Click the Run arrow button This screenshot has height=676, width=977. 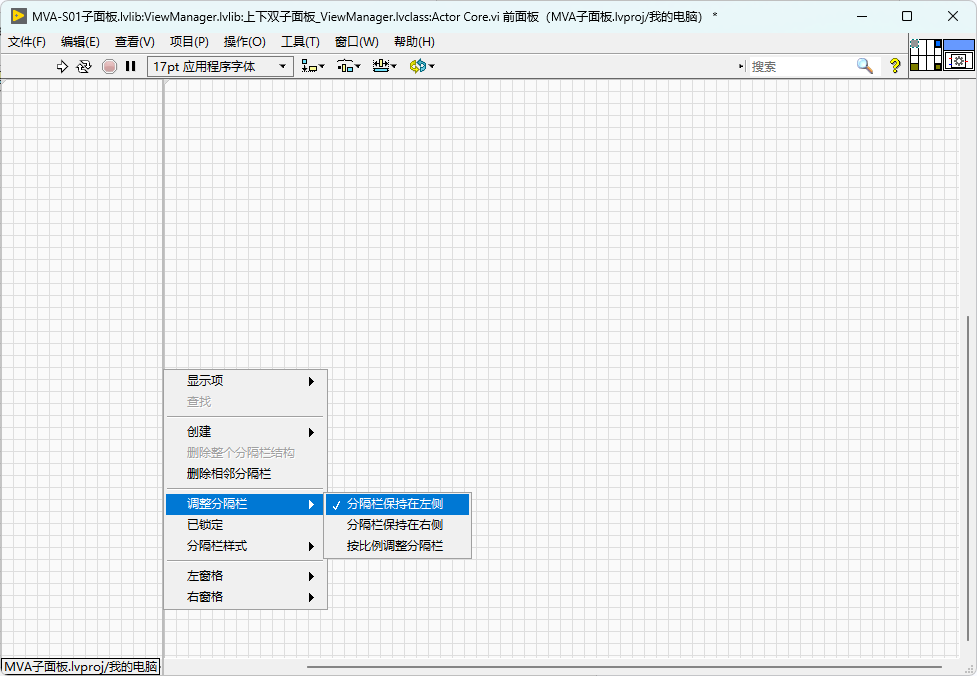(62, 66)
